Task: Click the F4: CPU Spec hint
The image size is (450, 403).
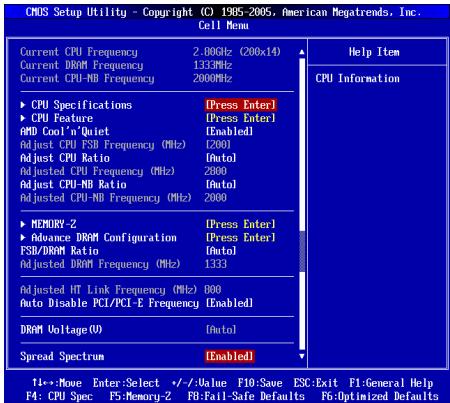Action: pos(59,396)
